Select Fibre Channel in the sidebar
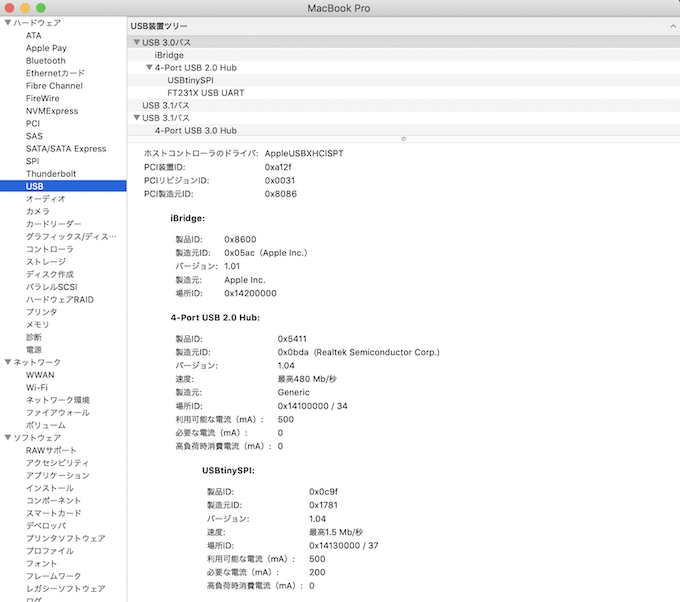 54,86
